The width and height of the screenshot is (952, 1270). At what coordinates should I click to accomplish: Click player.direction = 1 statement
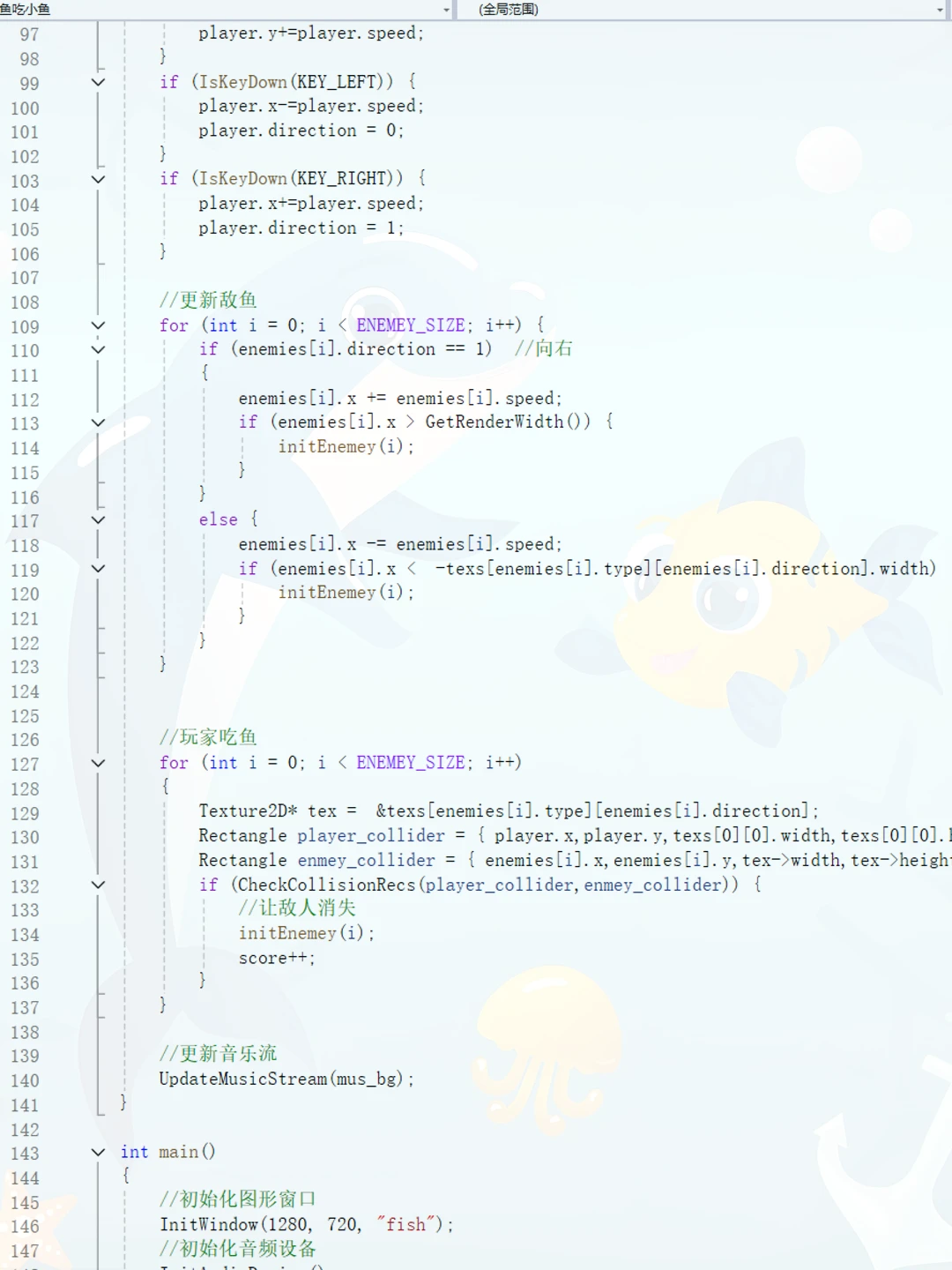pyautogui.click(x=301, y=228)
